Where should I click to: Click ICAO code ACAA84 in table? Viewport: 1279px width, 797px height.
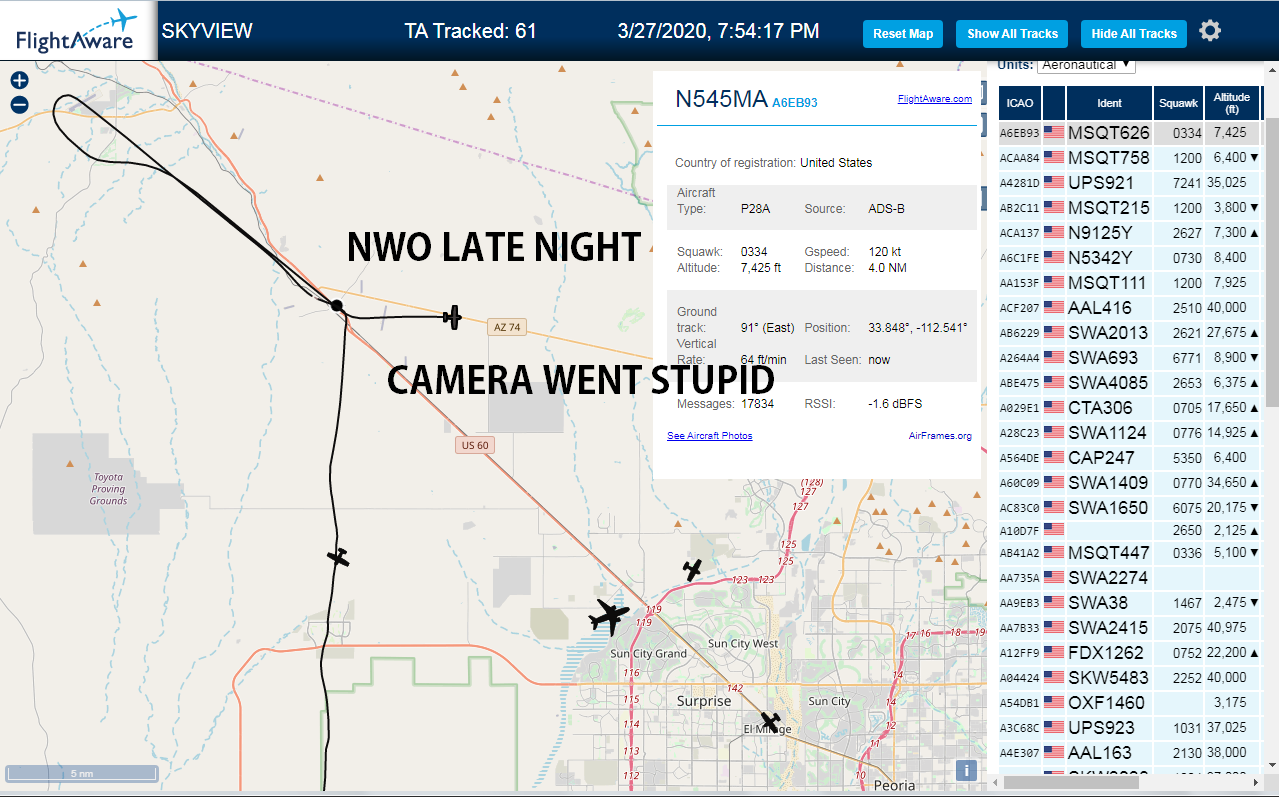click(x=1020, y=157)
